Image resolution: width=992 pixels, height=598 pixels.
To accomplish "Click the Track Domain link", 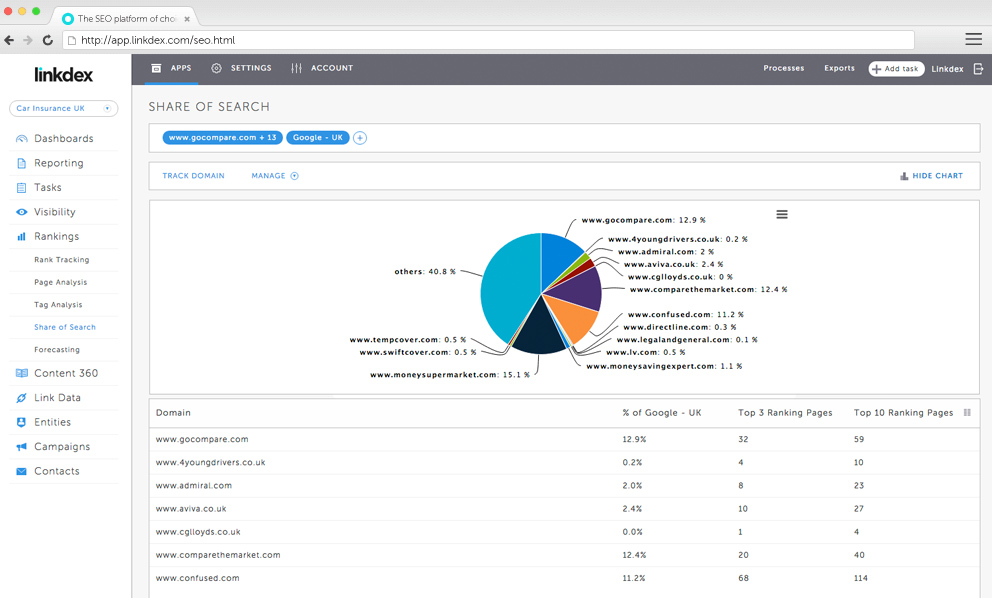I will pyautogui.click(x=193, y=176).
